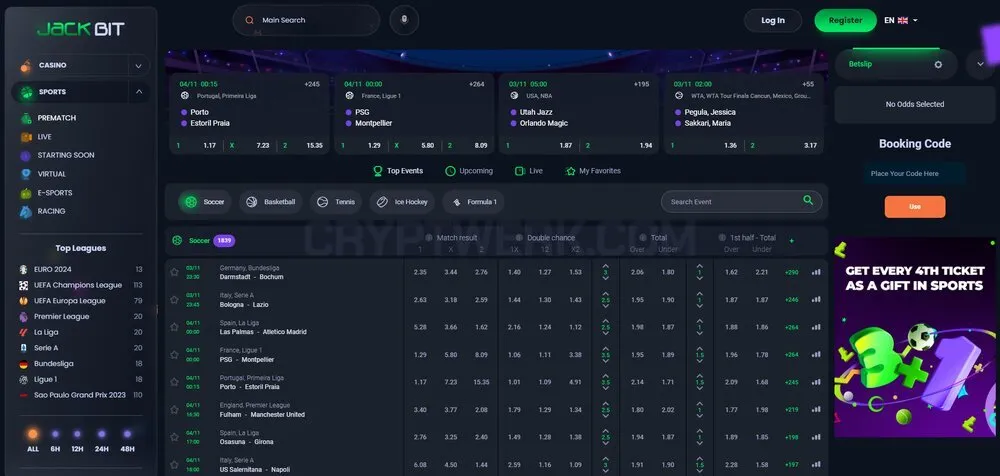
Task: Focus the Main Search field
Action: coord(306,20)
